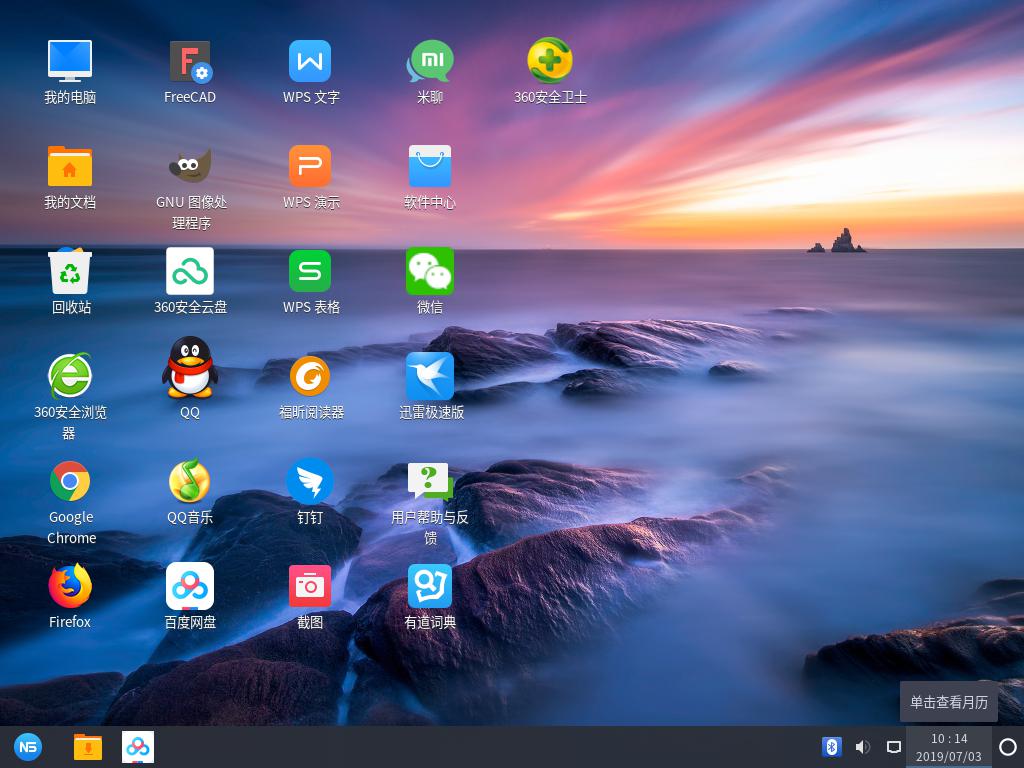Viewport: 1024px width, 768px height.
Task: Open the FreeCAD desktop icon
Action: pyautogui.click(x=190, y=62)
